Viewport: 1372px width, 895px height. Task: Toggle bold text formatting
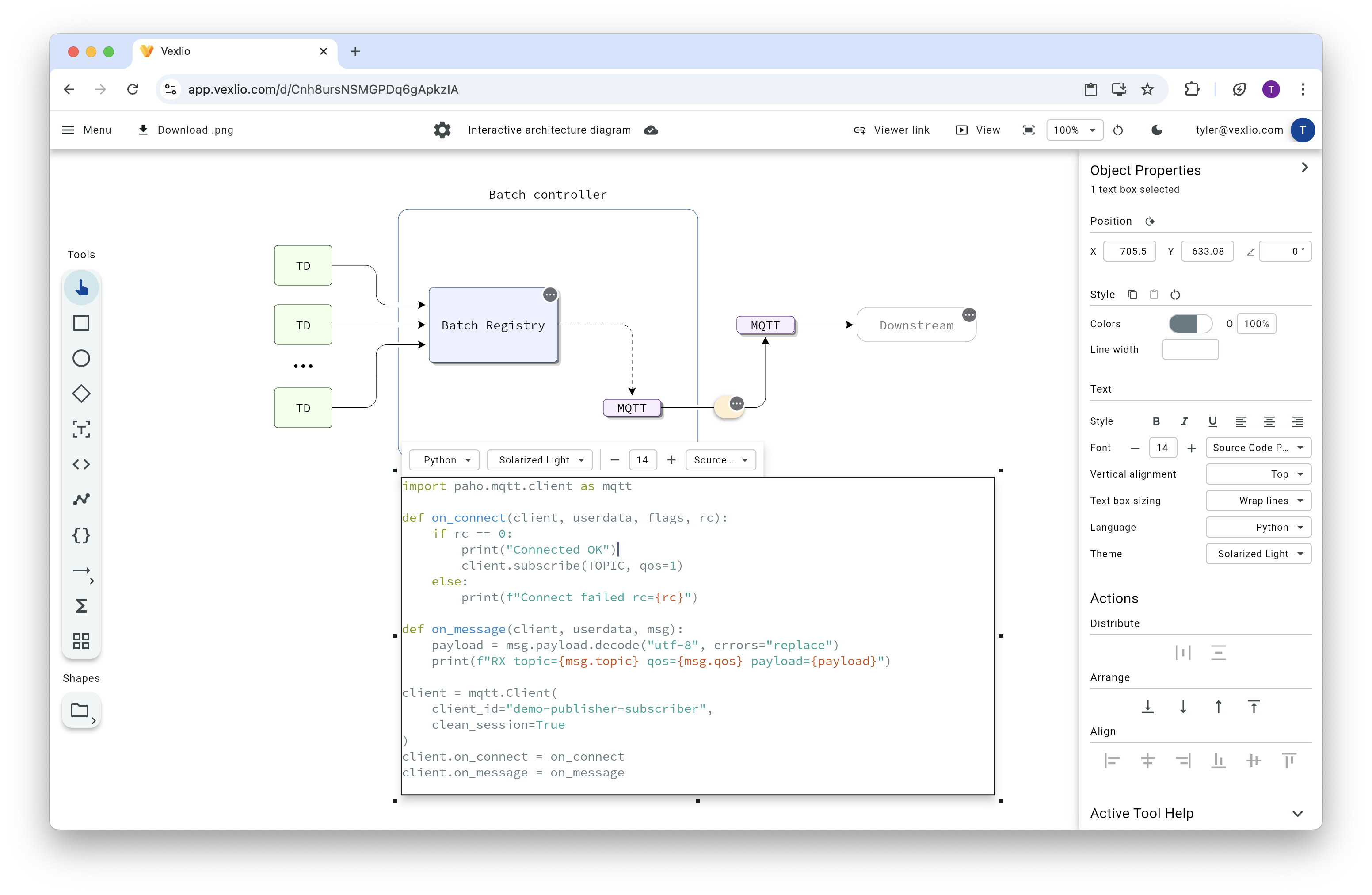click(x=1156, y=421)
